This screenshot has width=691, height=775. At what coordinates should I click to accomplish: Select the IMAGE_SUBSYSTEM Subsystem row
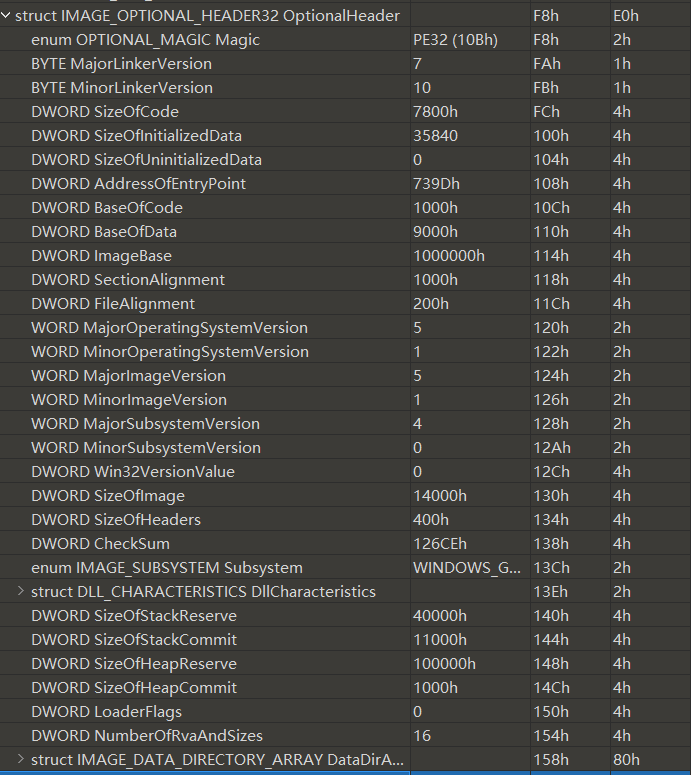click(167, 568)
